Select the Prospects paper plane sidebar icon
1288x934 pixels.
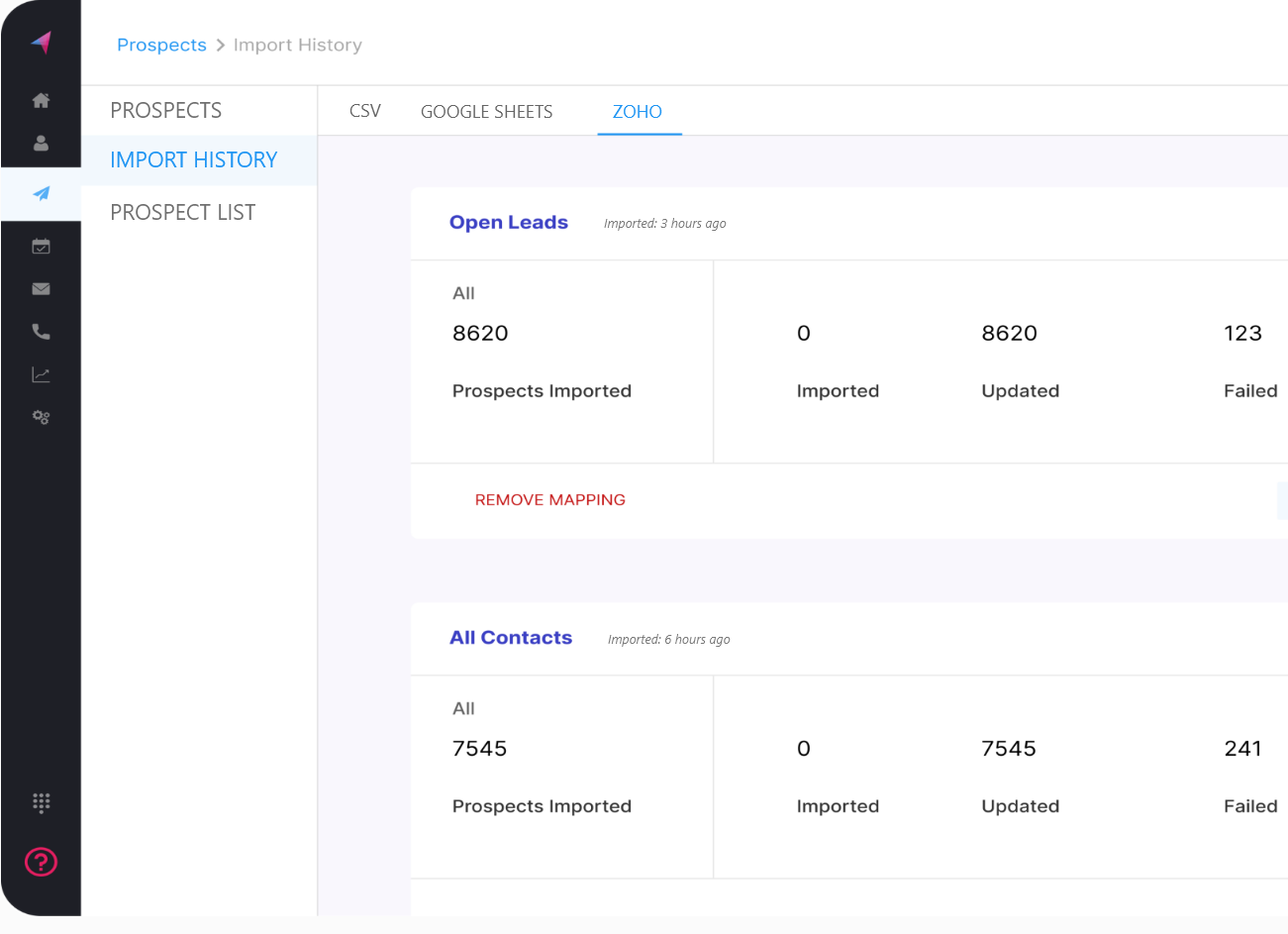41,194
